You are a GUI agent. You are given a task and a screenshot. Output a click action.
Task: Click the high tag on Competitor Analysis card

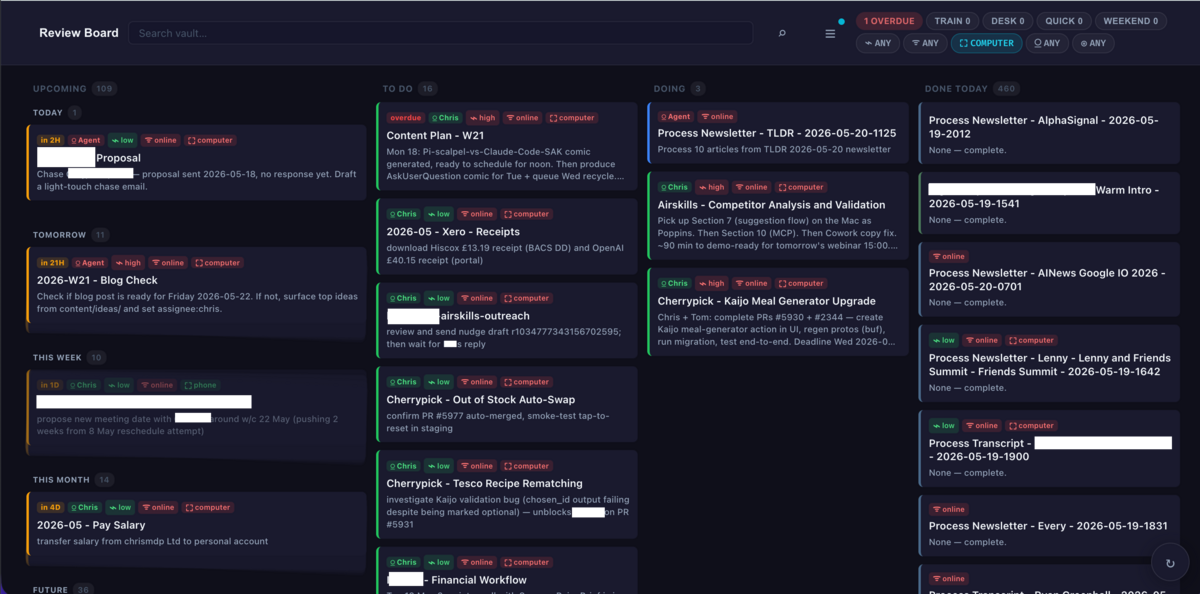pyautogui.click(x=712, y=187)
